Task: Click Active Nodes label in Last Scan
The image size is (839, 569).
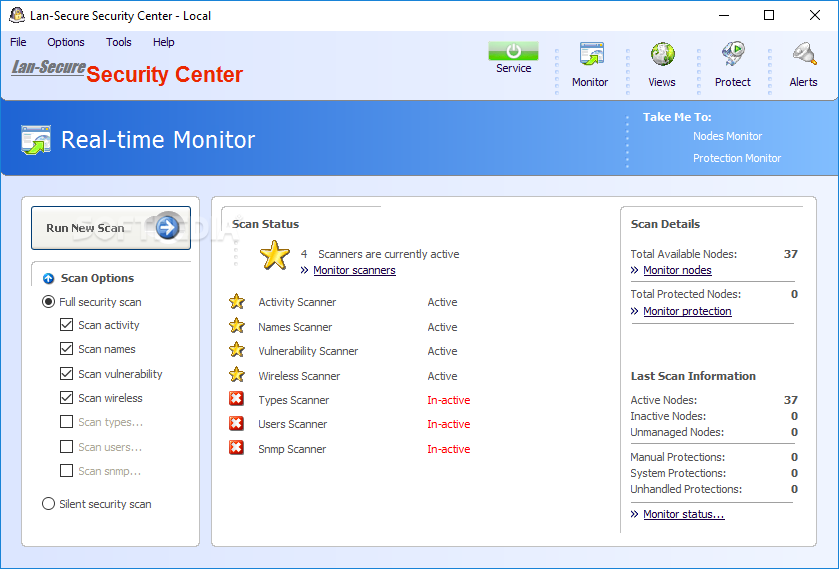Action: [x=663, y=400]
